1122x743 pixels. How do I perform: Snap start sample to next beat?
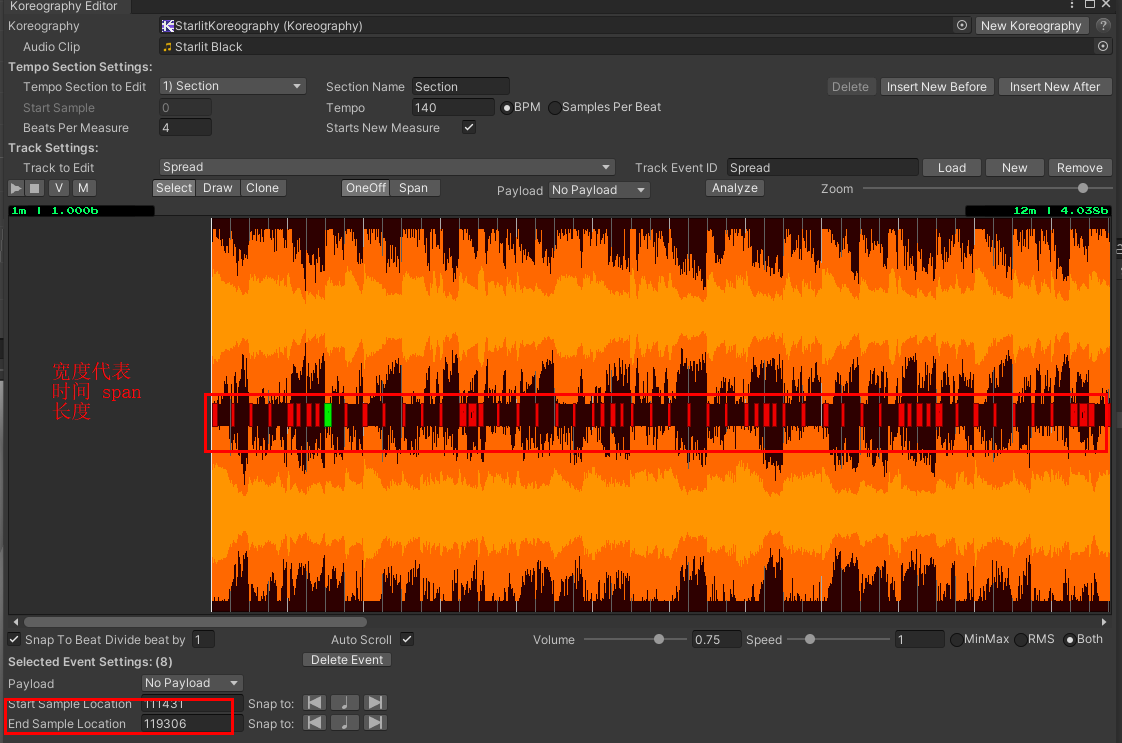(x=375, y=703)
